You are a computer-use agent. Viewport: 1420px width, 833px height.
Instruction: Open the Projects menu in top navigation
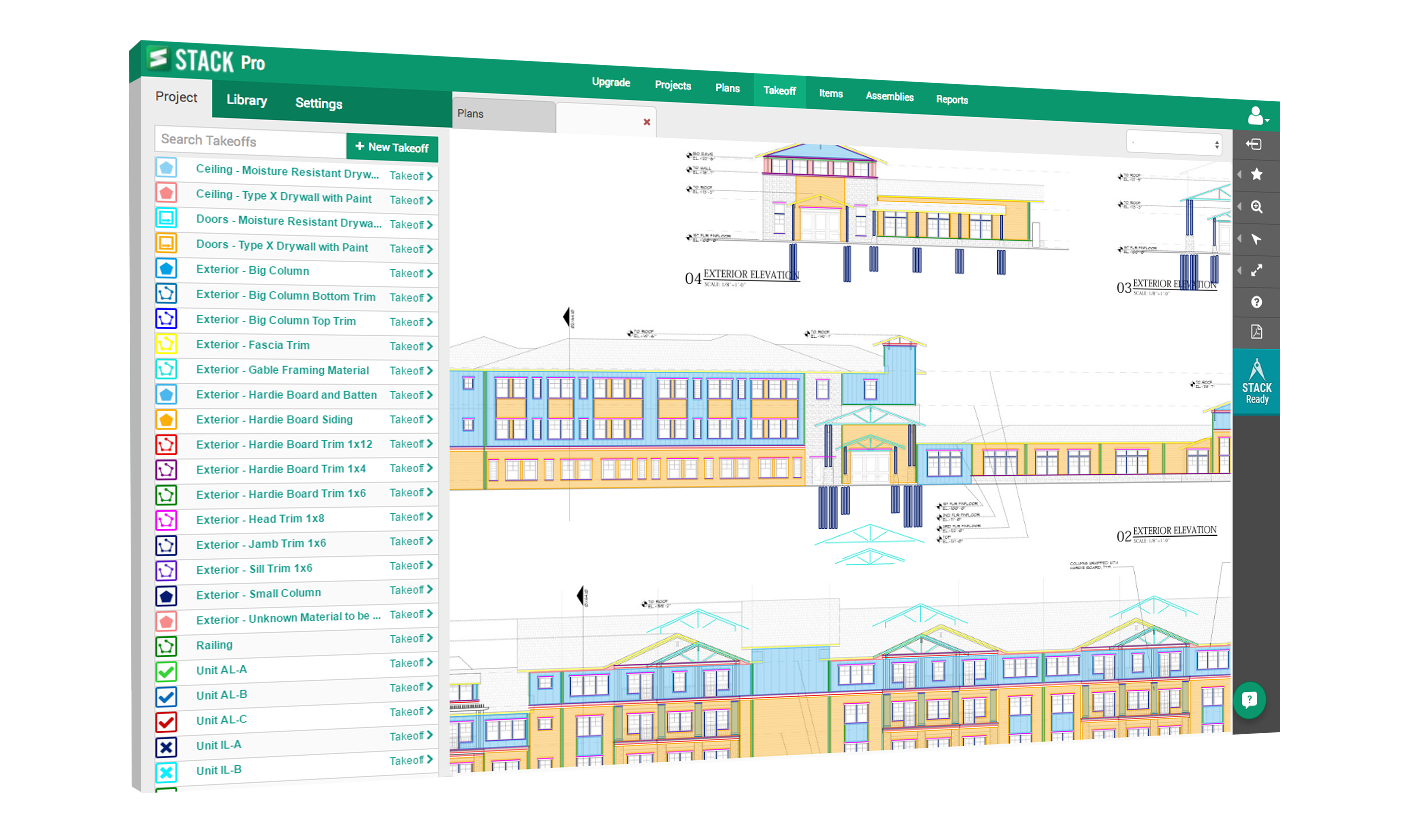pos(673,85)
